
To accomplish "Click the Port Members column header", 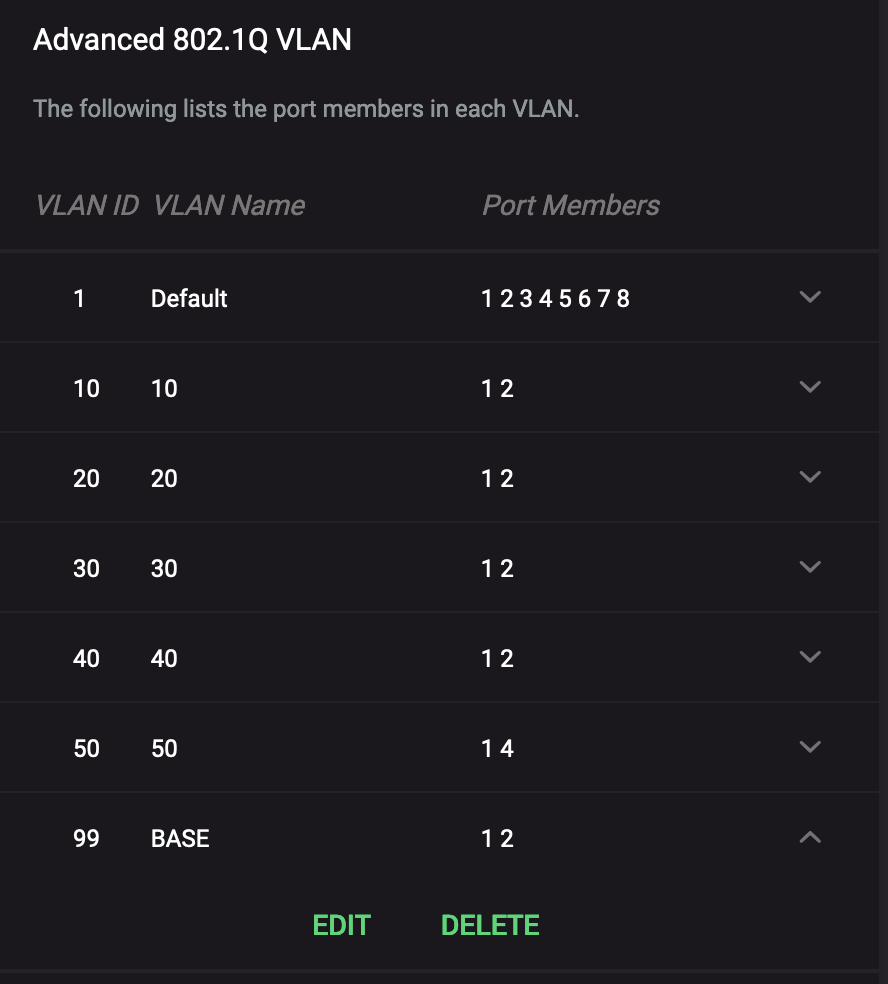I will point(571,205).
